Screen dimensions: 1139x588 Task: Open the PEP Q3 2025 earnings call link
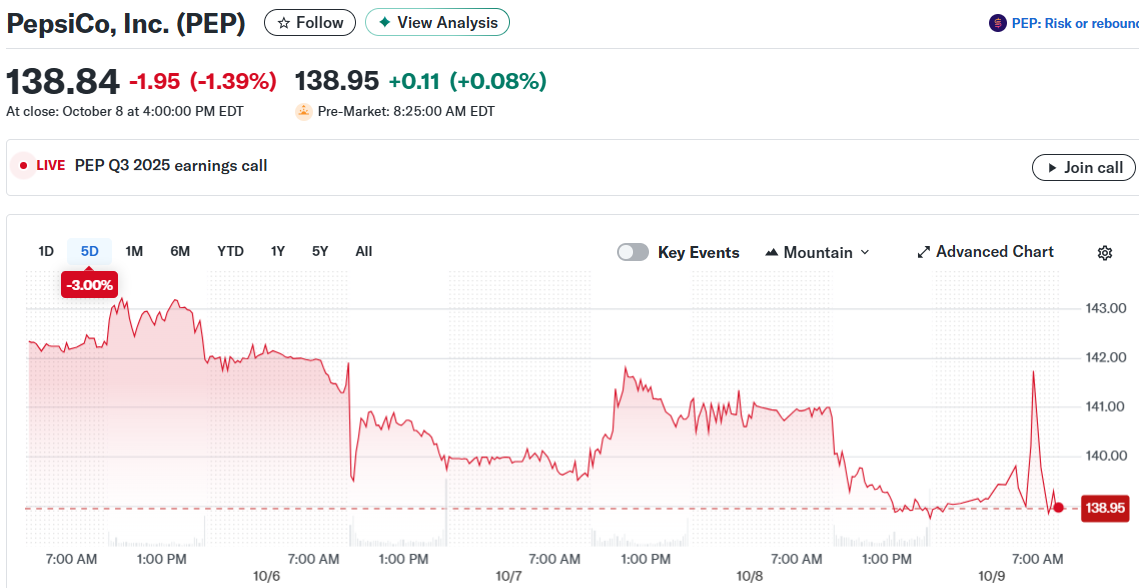[171, 166]
